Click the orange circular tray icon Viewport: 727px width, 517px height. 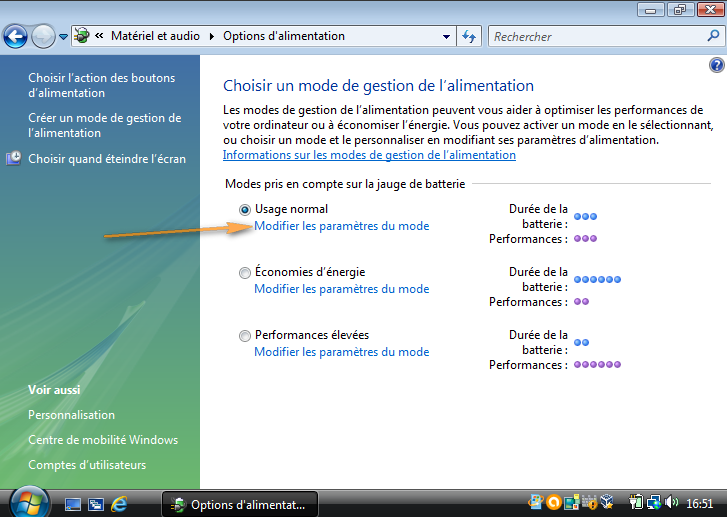pyautogui.click(x=553, y=502)
